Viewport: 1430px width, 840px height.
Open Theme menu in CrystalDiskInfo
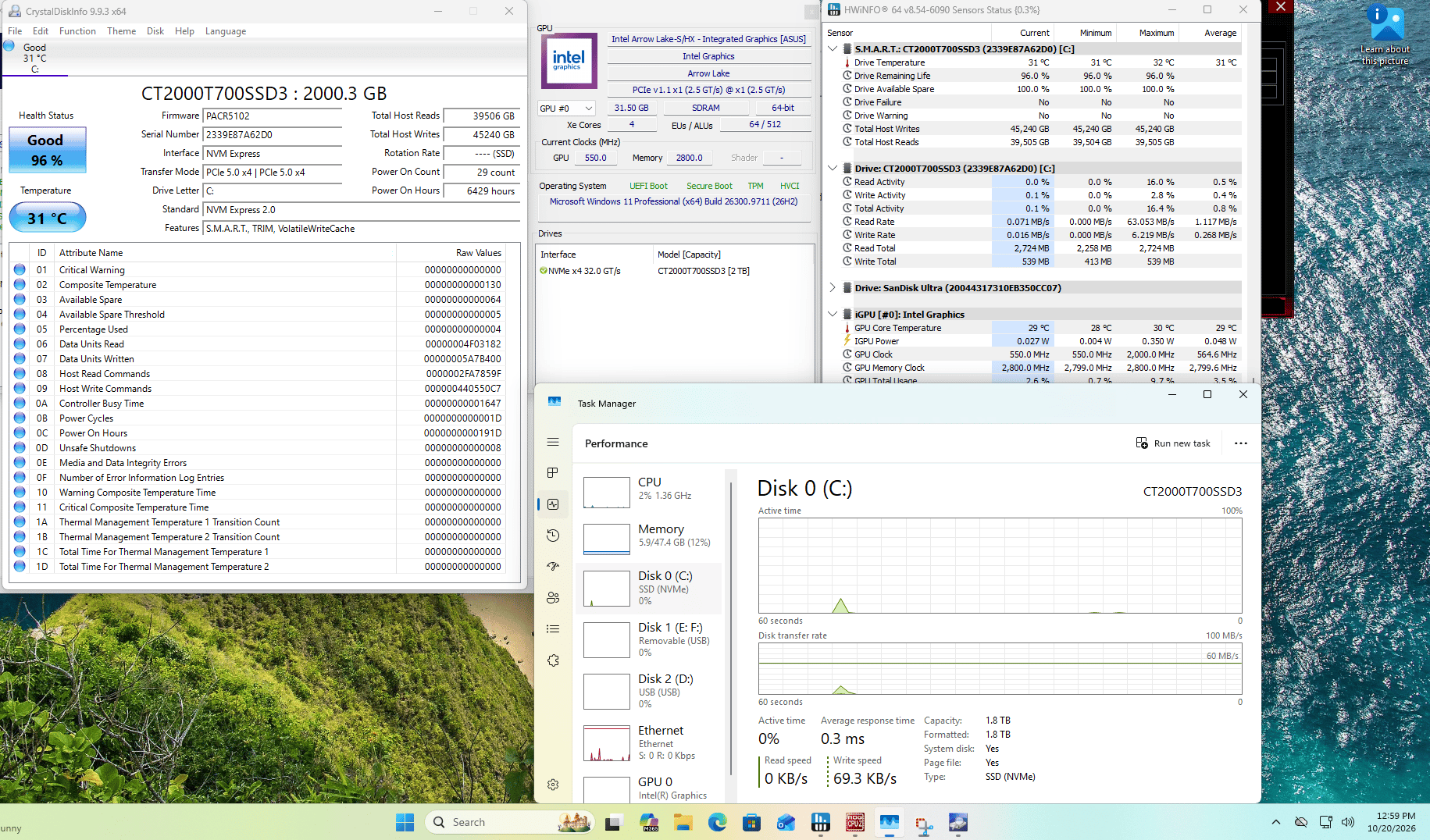click(x=121, y=31)
